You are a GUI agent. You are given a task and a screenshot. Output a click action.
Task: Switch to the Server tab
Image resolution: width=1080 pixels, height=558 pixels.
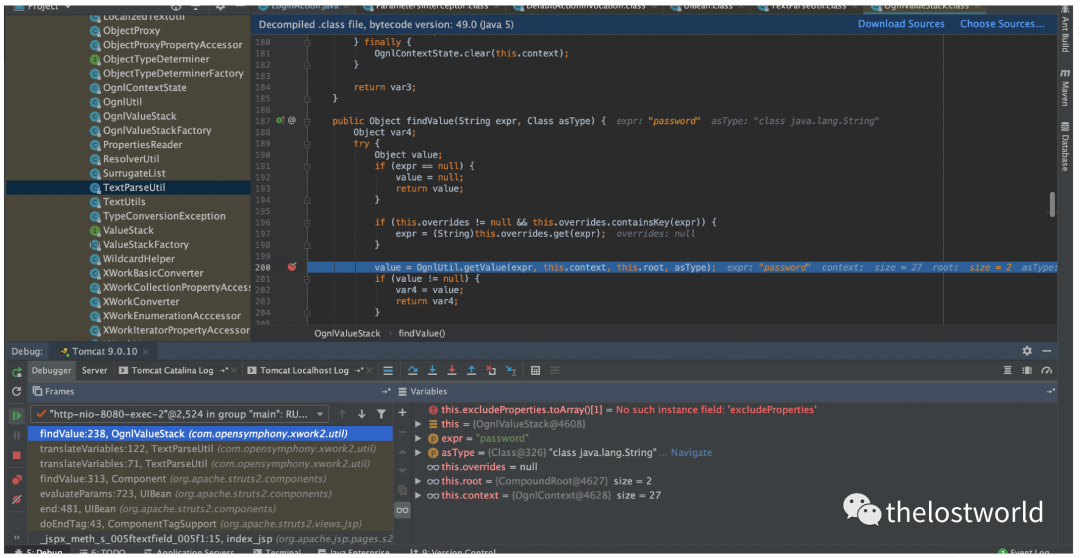[x=94, y=371]
